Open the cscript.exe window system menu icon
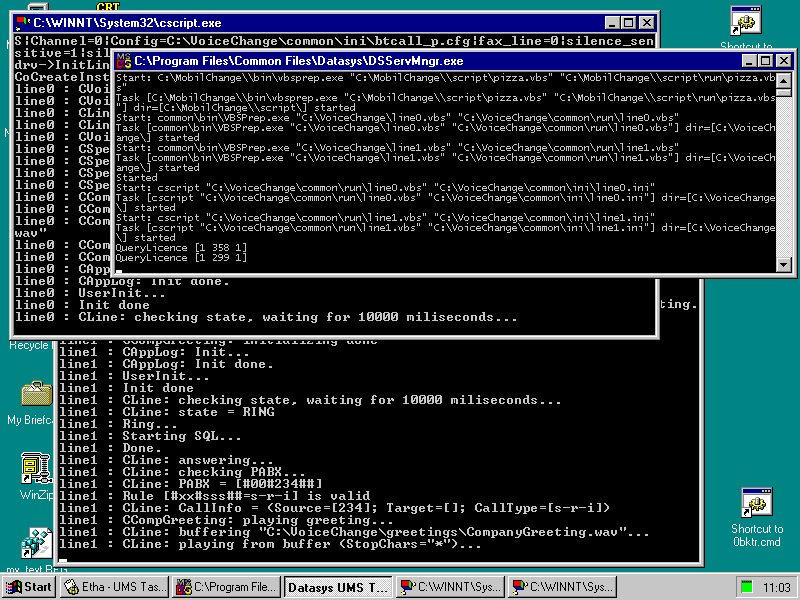Viewport: 800px width, 600px height. coord(23,23)
